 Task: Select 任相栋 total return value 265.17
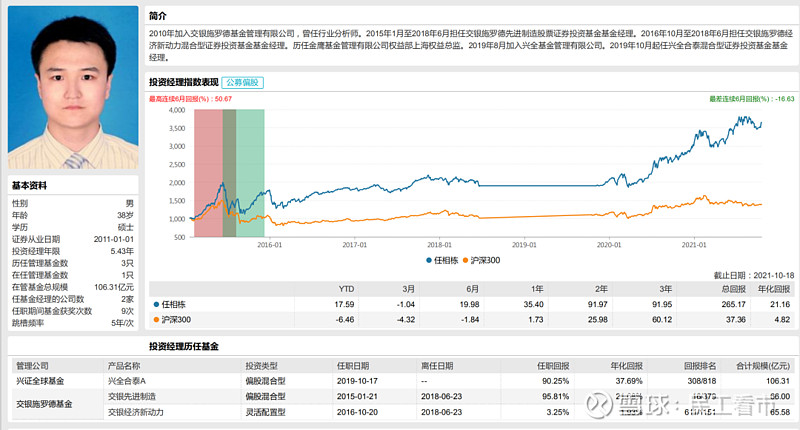click(x=734, y=305)
